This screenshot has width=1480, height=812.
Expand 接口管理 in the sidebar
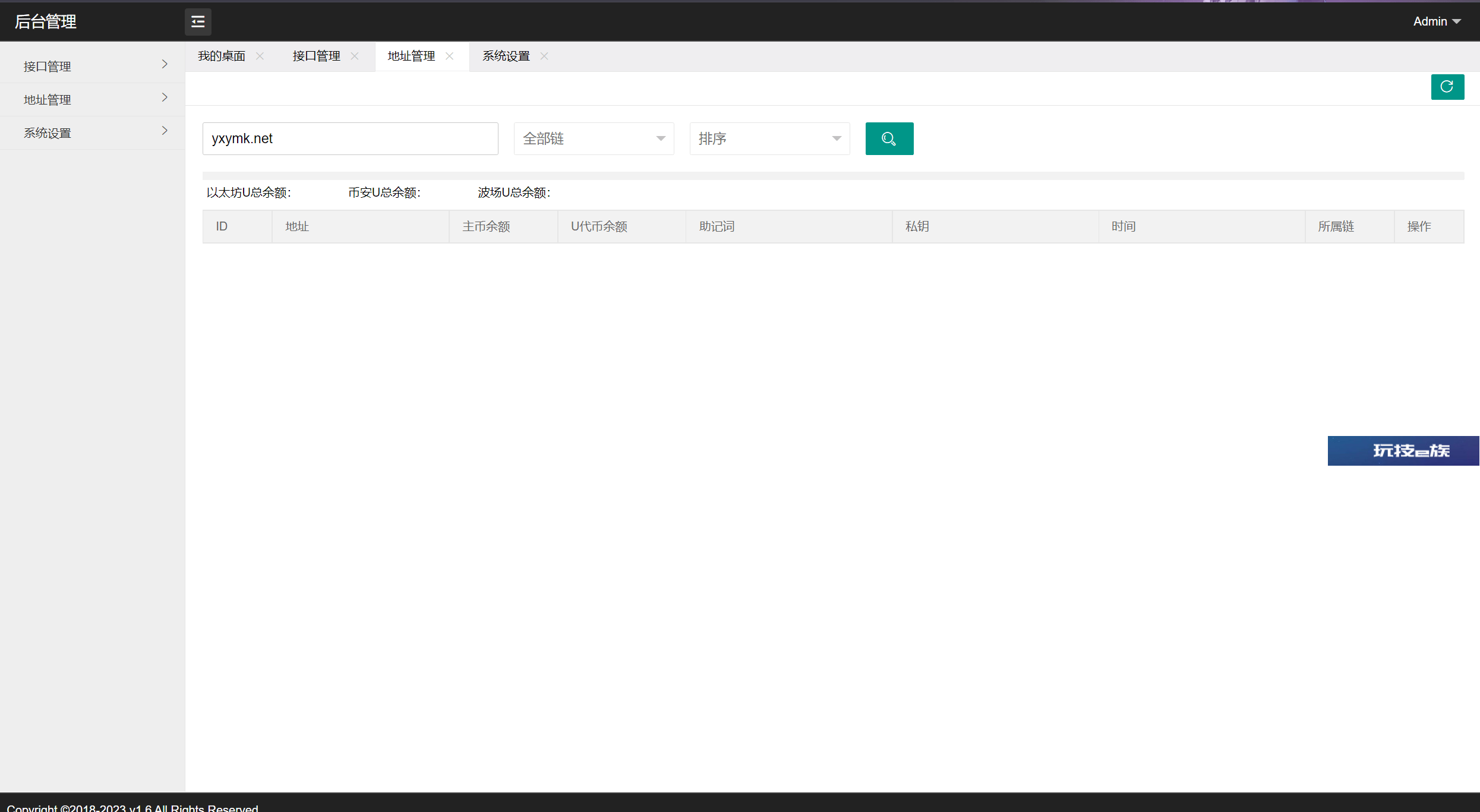click(x=92, y=67)
